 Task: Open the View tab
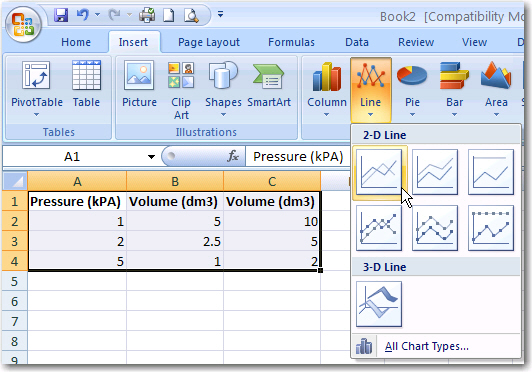click(474, 42)
